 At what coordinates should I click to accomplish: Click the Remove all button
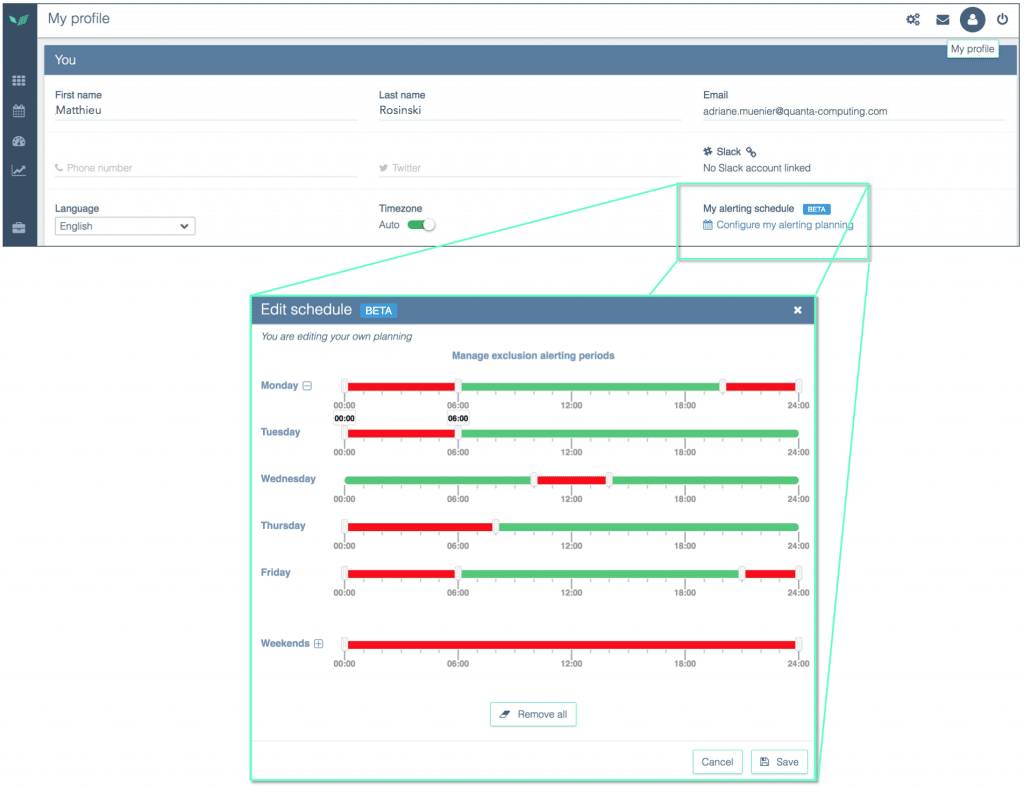tap(533, 714)
